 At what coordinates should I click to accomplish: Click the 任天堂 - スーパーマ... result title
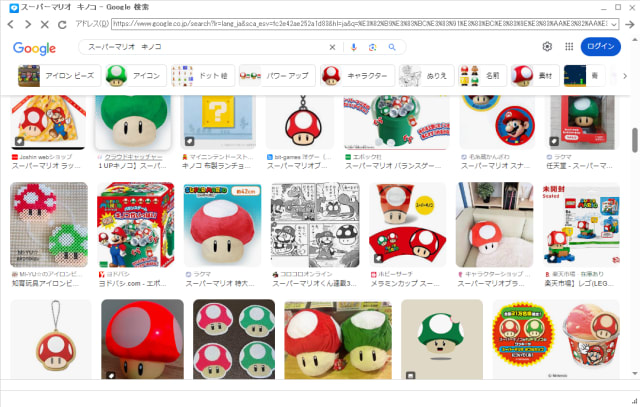(x=579, y=166)
